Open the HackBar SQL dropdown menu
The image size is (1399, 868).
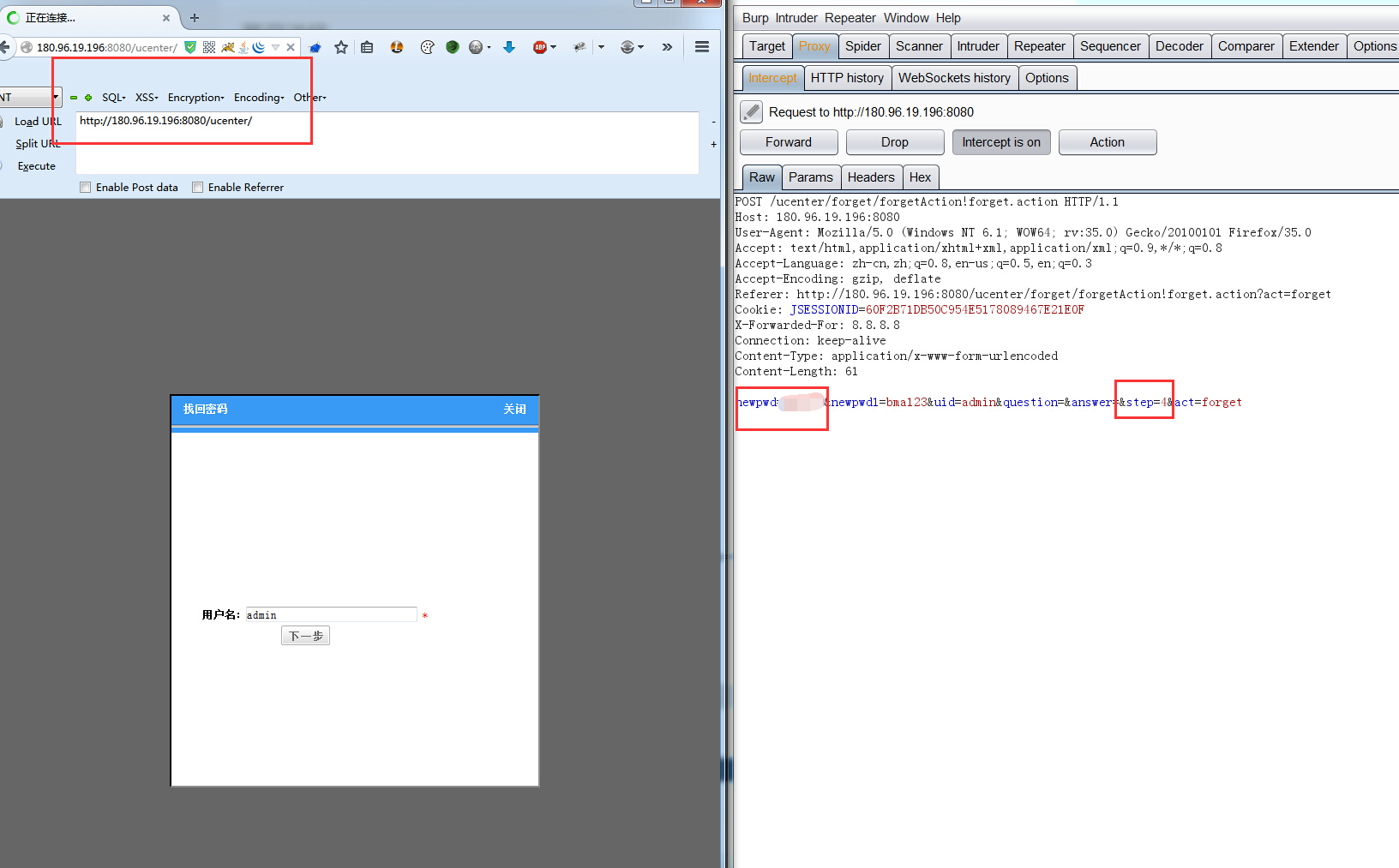(114, 98)
